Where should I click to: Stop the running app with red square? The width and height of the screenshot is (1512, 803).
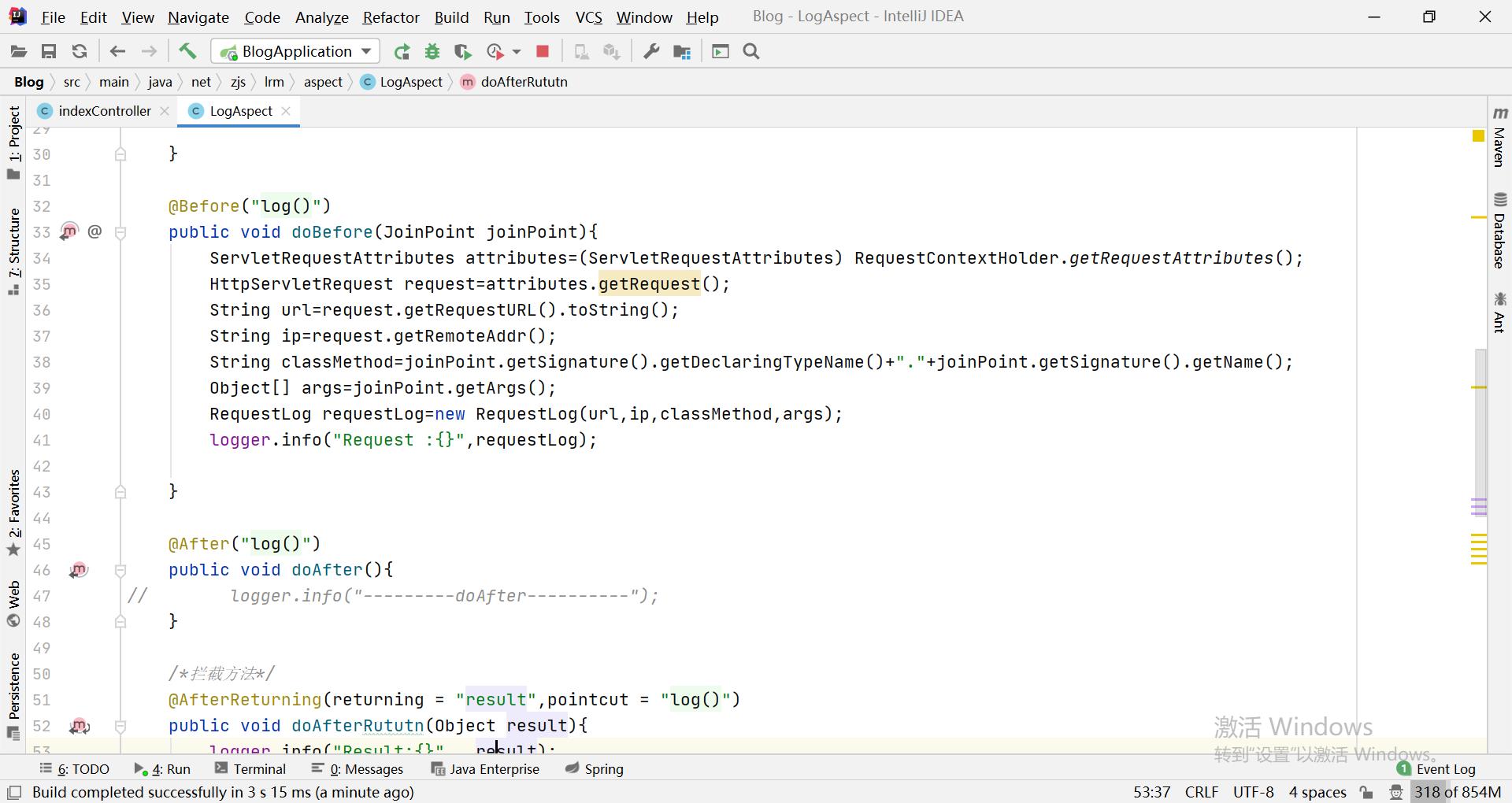(x=543, y=52)
